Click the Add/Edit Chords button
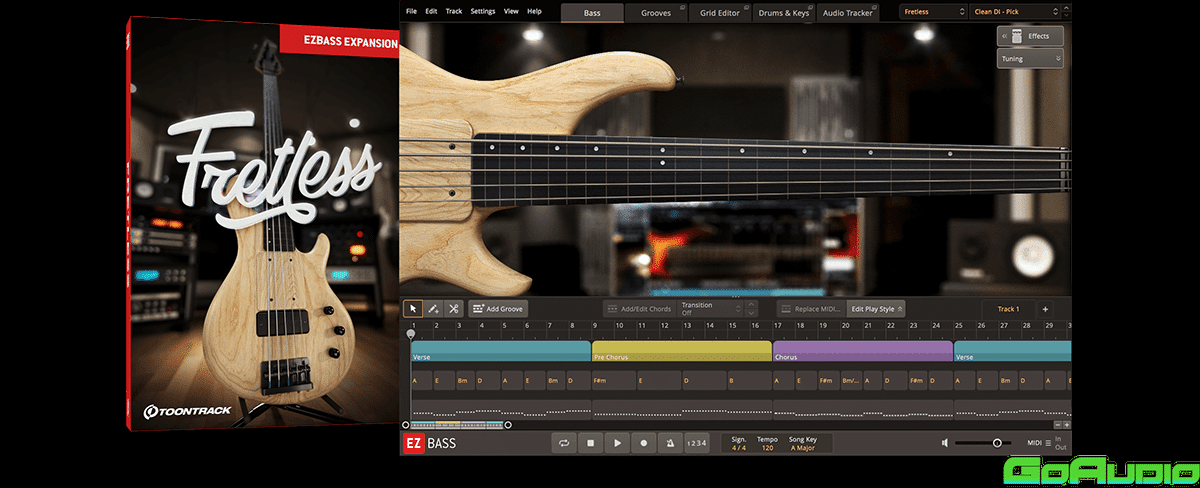 click(x=638, y=309)
